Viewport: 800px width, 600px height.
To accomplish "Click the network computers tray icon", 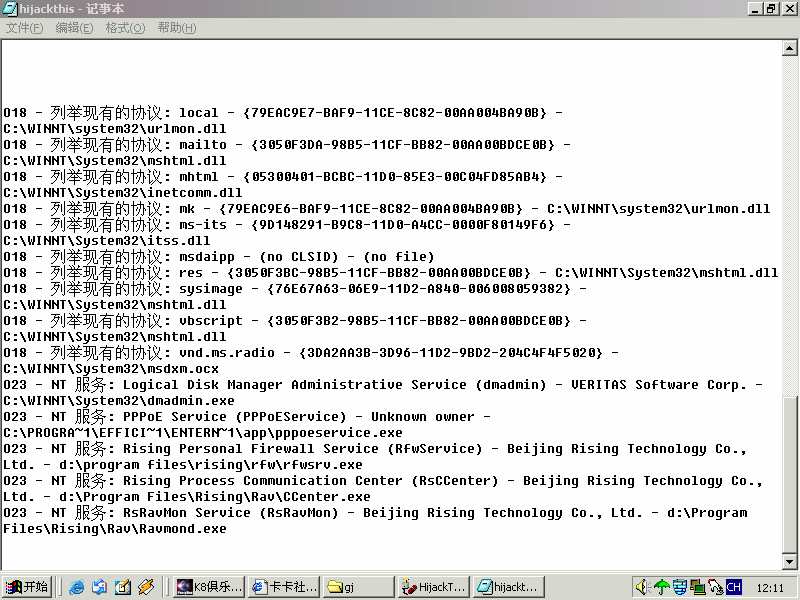I will tap(697, 587).
